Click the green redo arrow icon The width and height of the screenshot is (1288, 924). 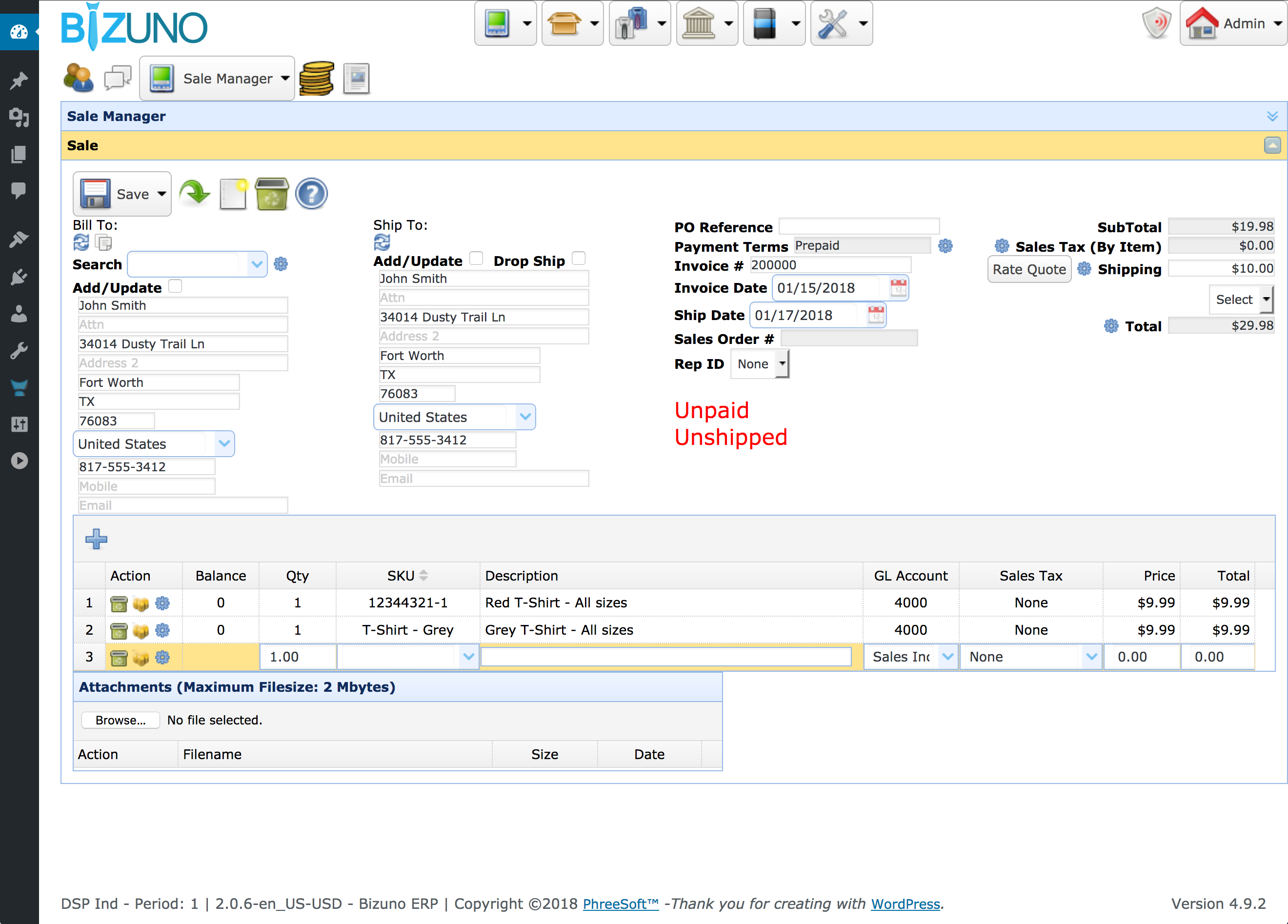pos(194,193)
